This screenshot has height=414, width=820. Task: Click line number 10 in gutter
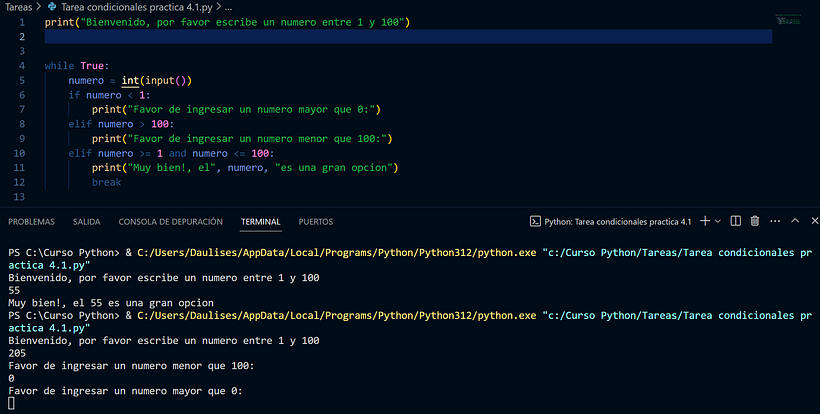pyautogui.click(x=19, y=153)
